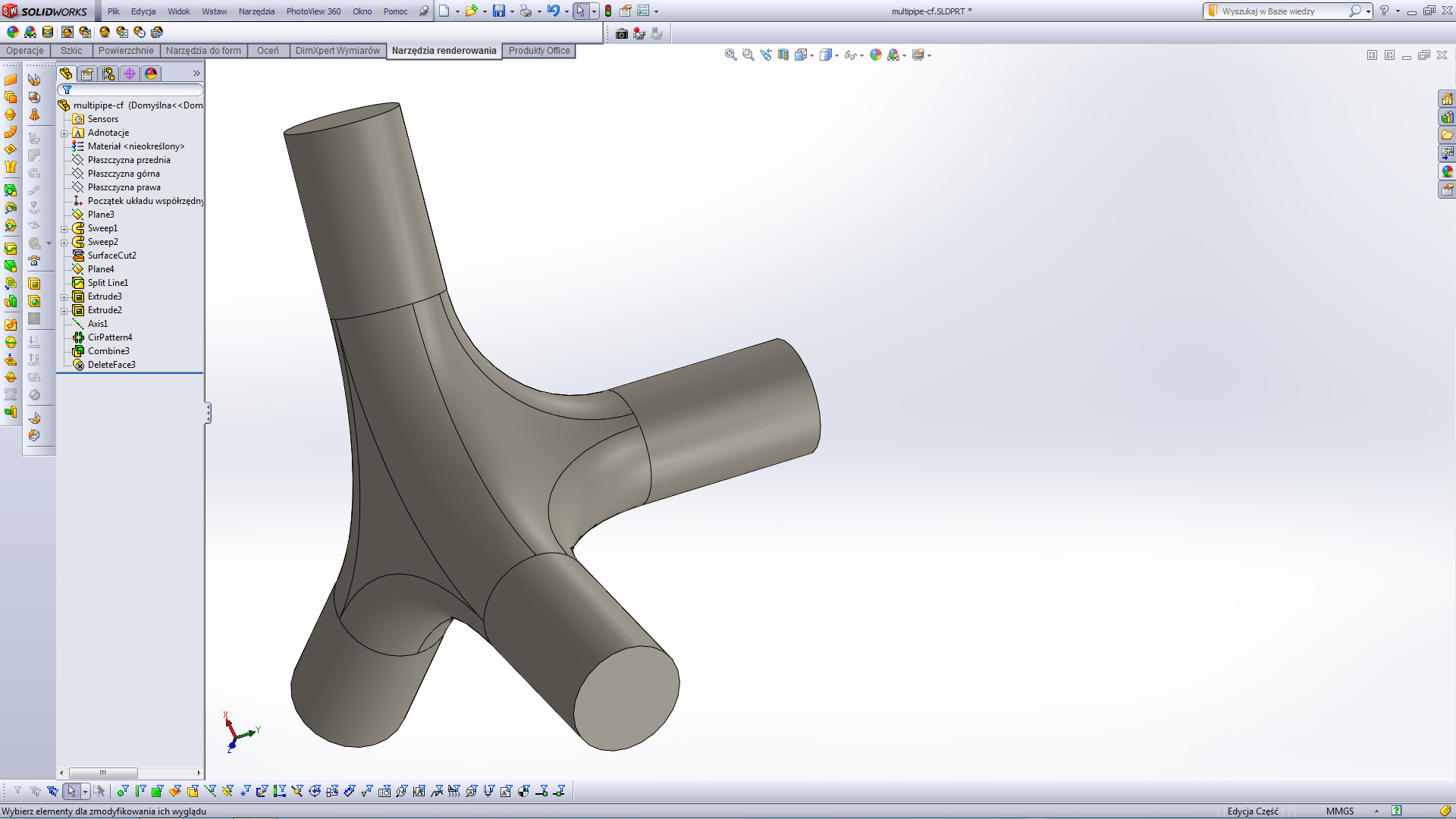The image size is (1456, 819).
Task: Open the ConfigurationManager tab
Action: click(108, 74)
